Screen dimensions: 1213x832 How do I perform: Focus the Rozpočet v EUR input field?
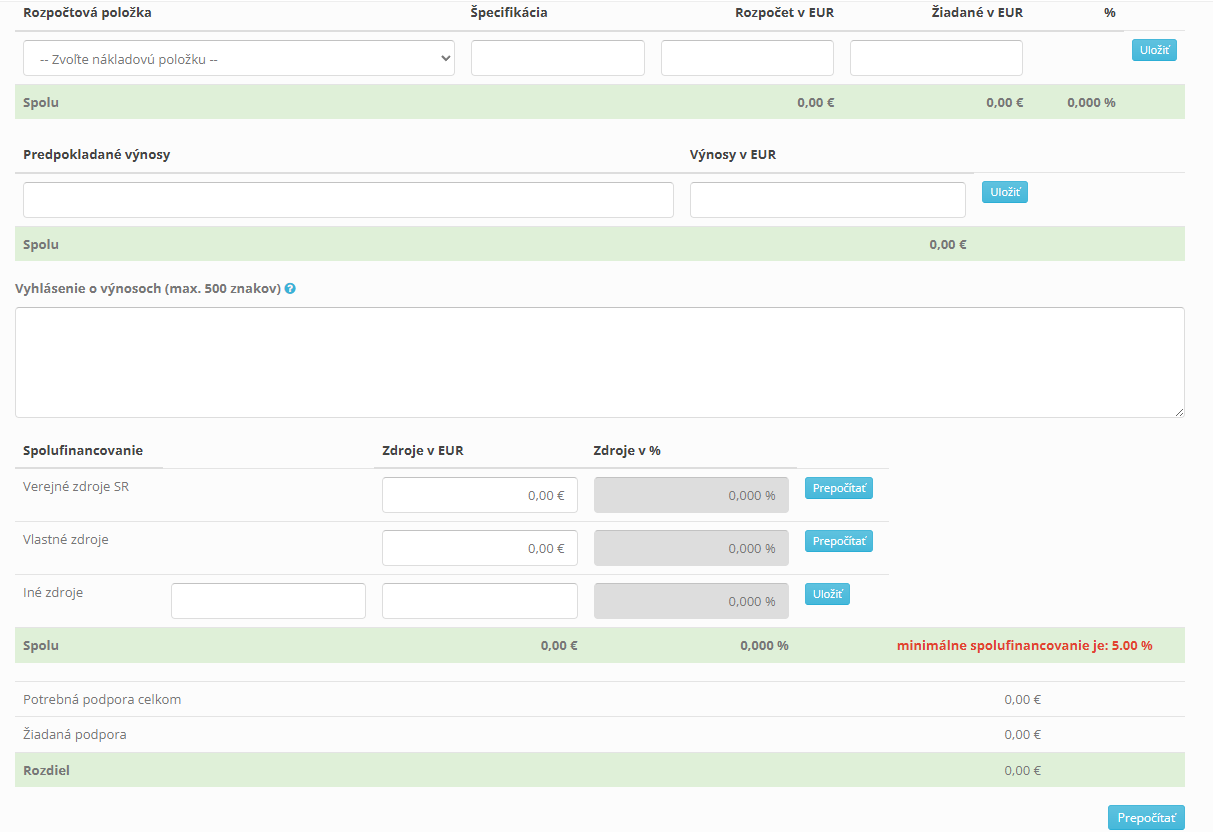(747, 59)
